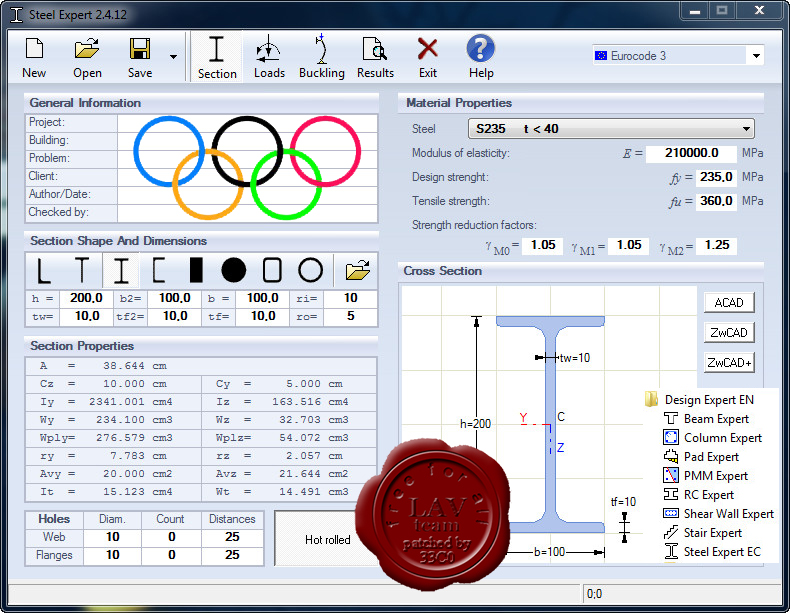Edit the tf2 thickness field

point(174,316)
